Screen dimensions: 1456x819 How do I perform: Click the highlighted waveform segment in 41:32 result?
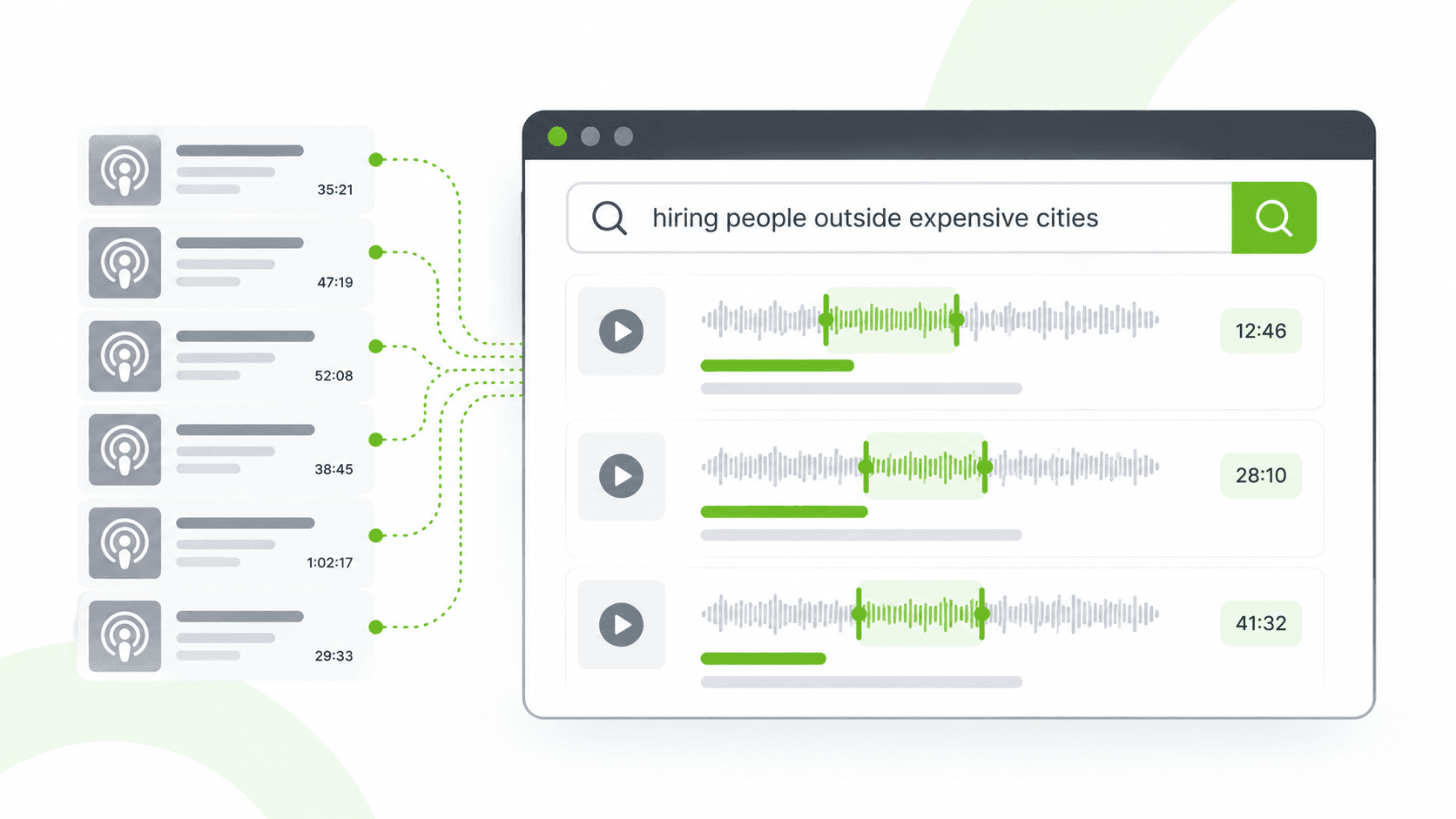(920, 614)
